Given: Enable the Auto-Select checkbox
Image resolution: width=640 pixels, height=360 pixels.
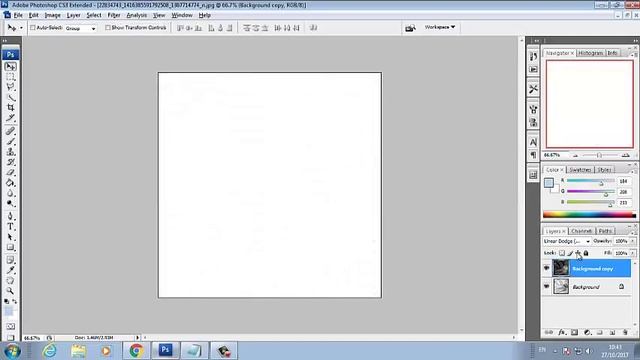Looking at the screenshot, I should (x=33, y=28).
